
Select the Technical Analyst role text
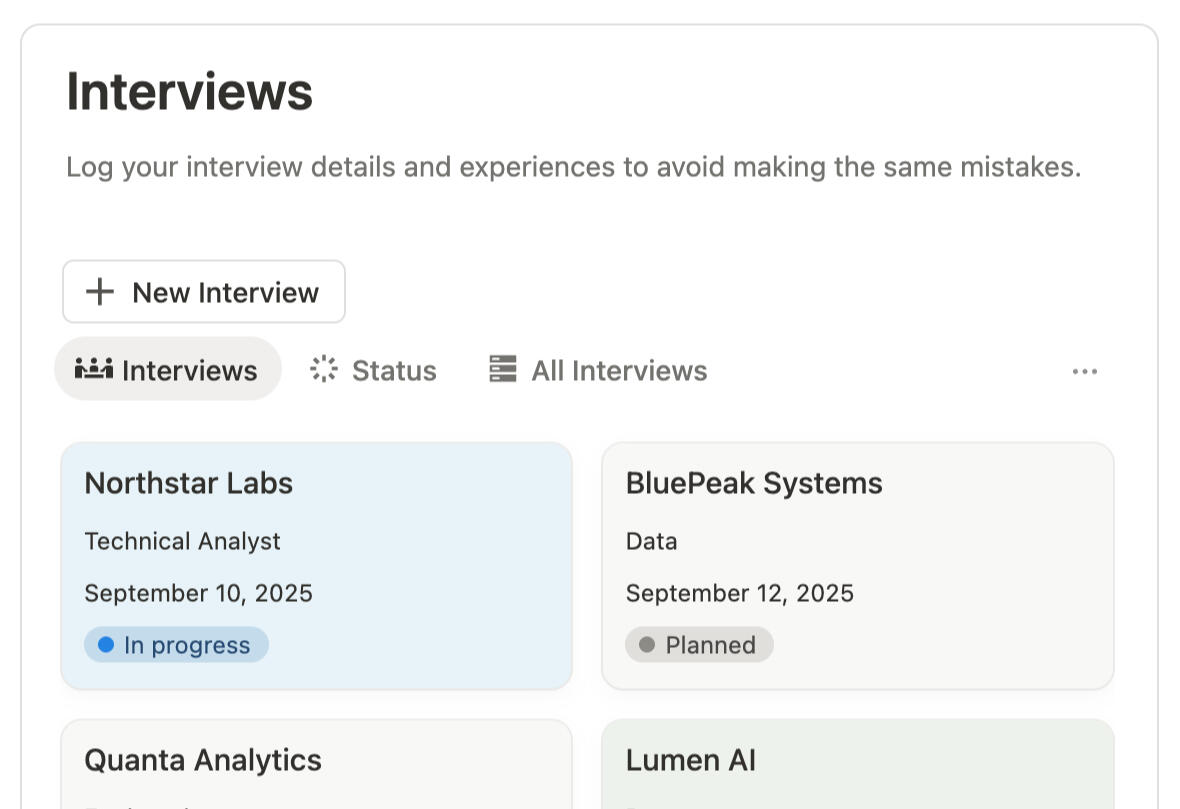(x=182, y=541)
